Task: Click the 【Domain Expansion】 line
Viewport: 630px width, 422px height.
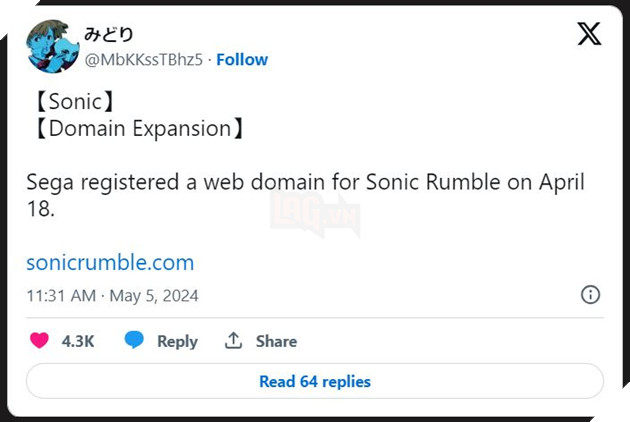Action: pyautogui.click(x=134, y=128)
